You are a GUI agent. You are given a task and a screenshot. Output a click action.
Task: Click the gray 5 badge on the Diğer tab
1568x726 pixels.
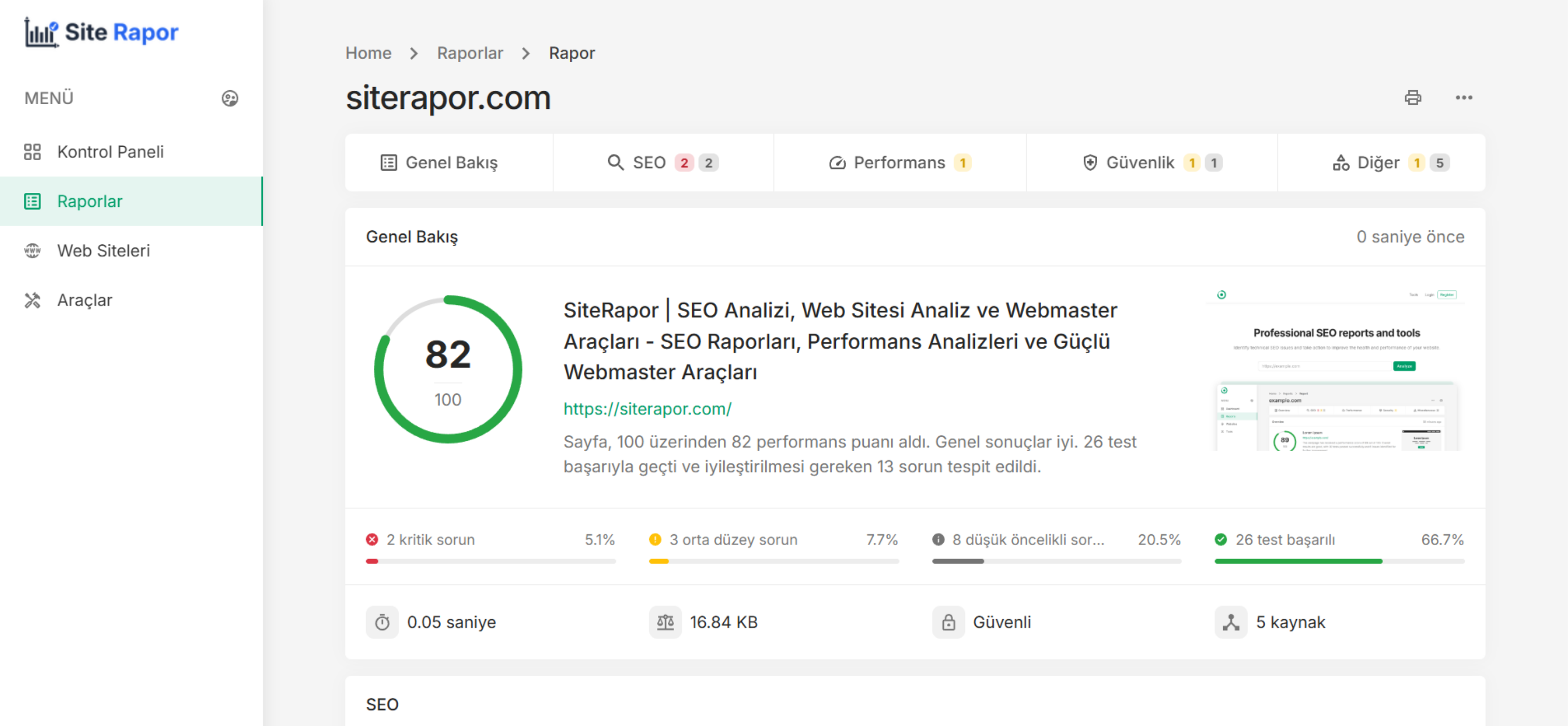(1439, 162)
